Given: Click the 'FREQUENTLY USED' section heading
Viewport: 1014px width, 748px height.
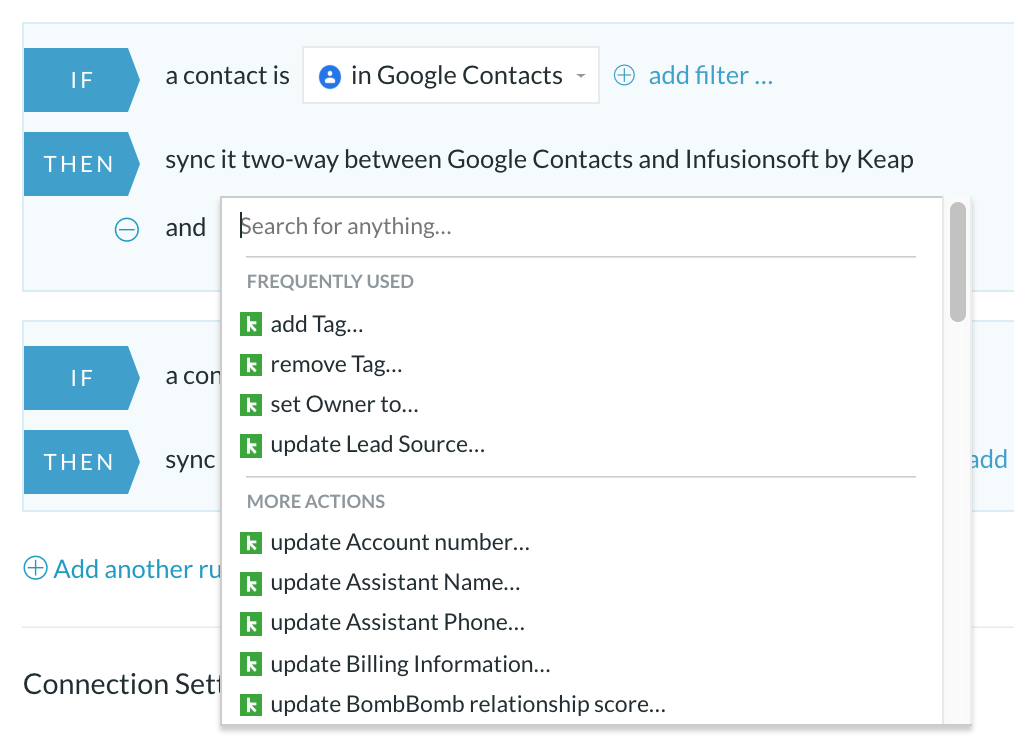Looking at the screenshot, I should coord(330,282).
